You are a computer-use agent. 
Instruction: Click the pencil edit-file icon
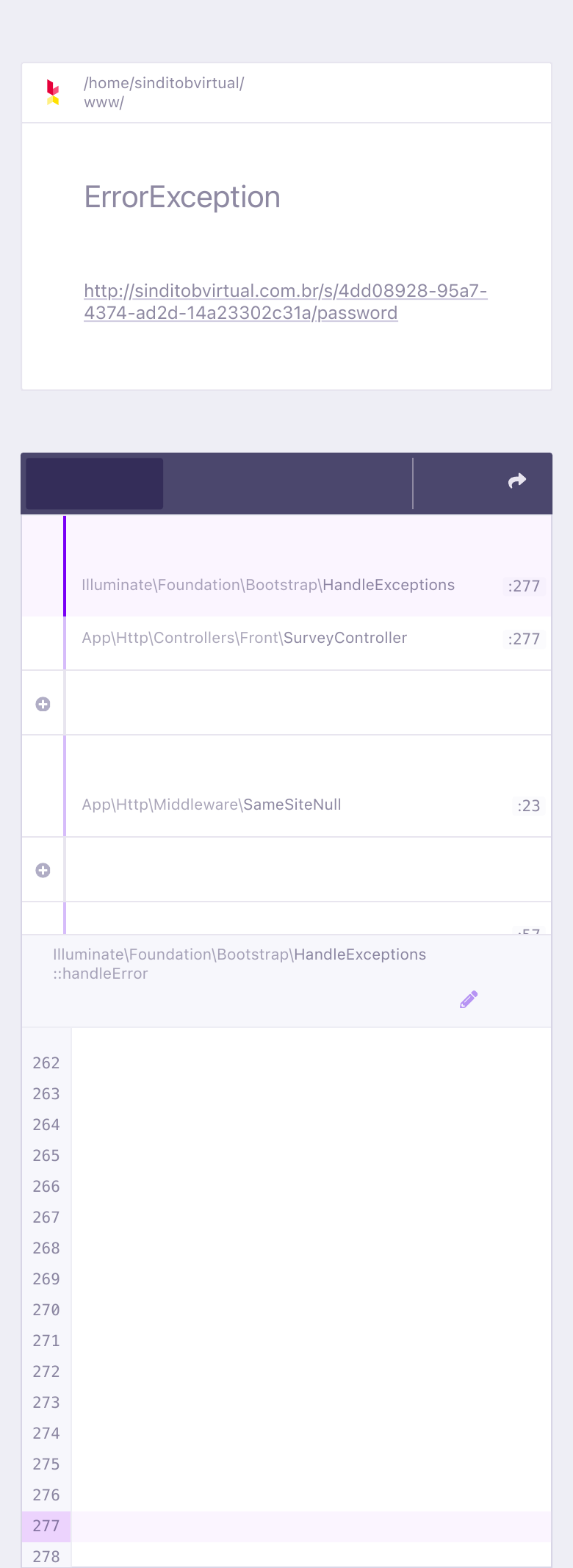click(469, 999)
